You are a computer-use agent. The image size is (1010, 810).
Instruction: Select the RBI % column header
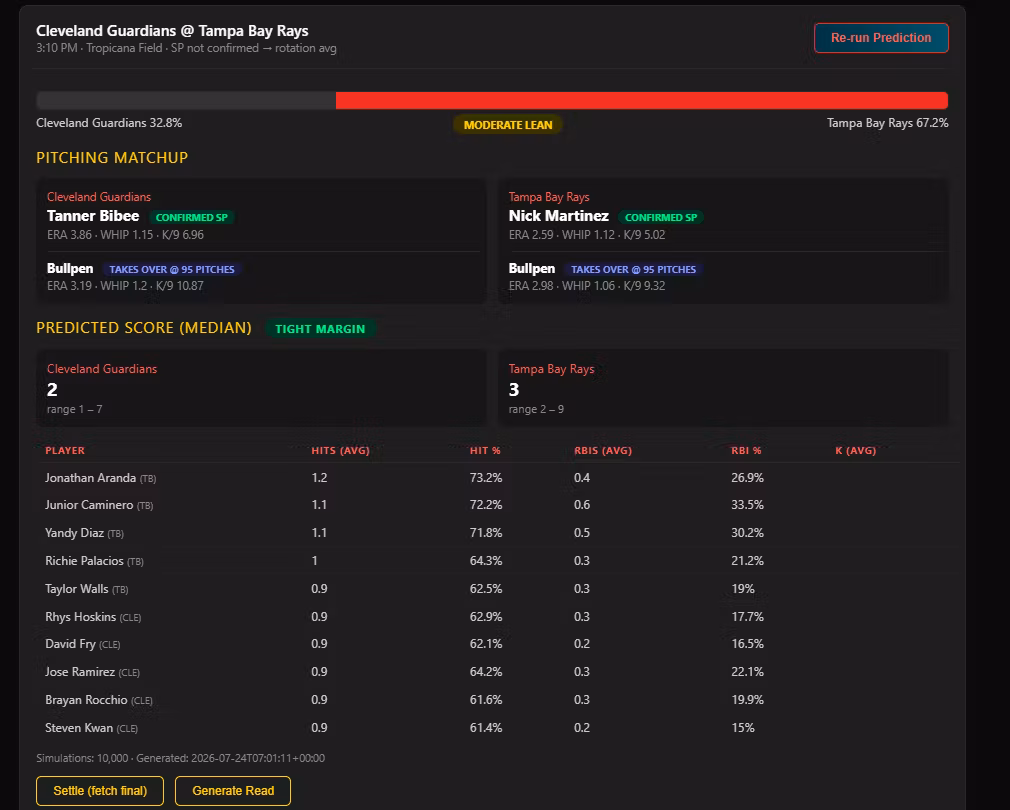coord(746,451)
